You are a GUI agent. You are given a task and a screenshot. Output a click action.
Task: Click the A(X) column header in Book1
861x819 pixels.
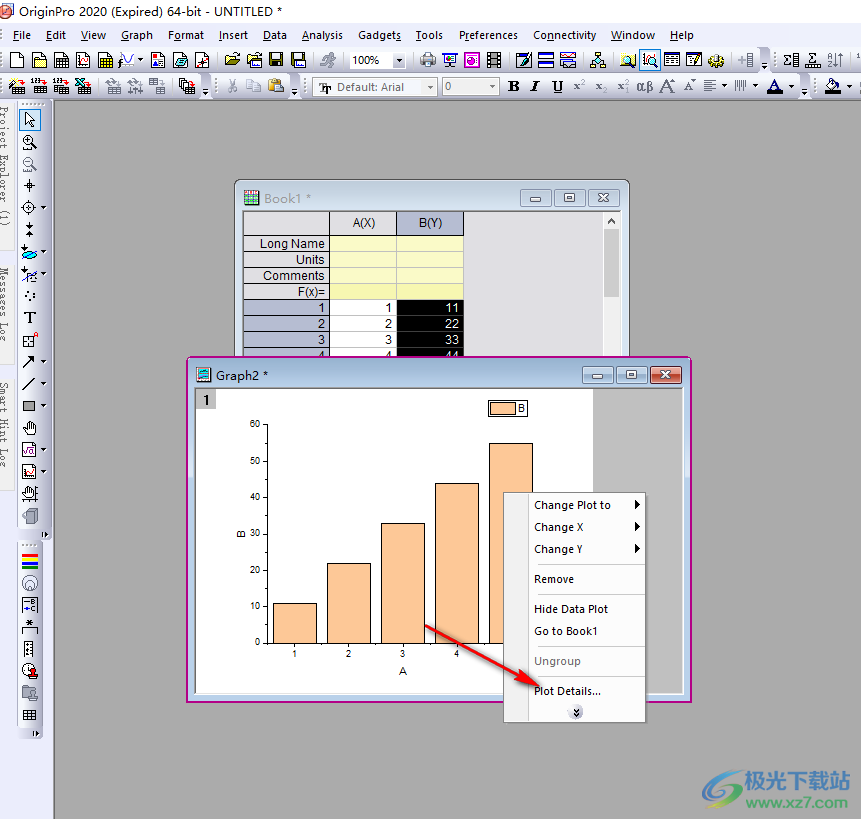[363, 223]
